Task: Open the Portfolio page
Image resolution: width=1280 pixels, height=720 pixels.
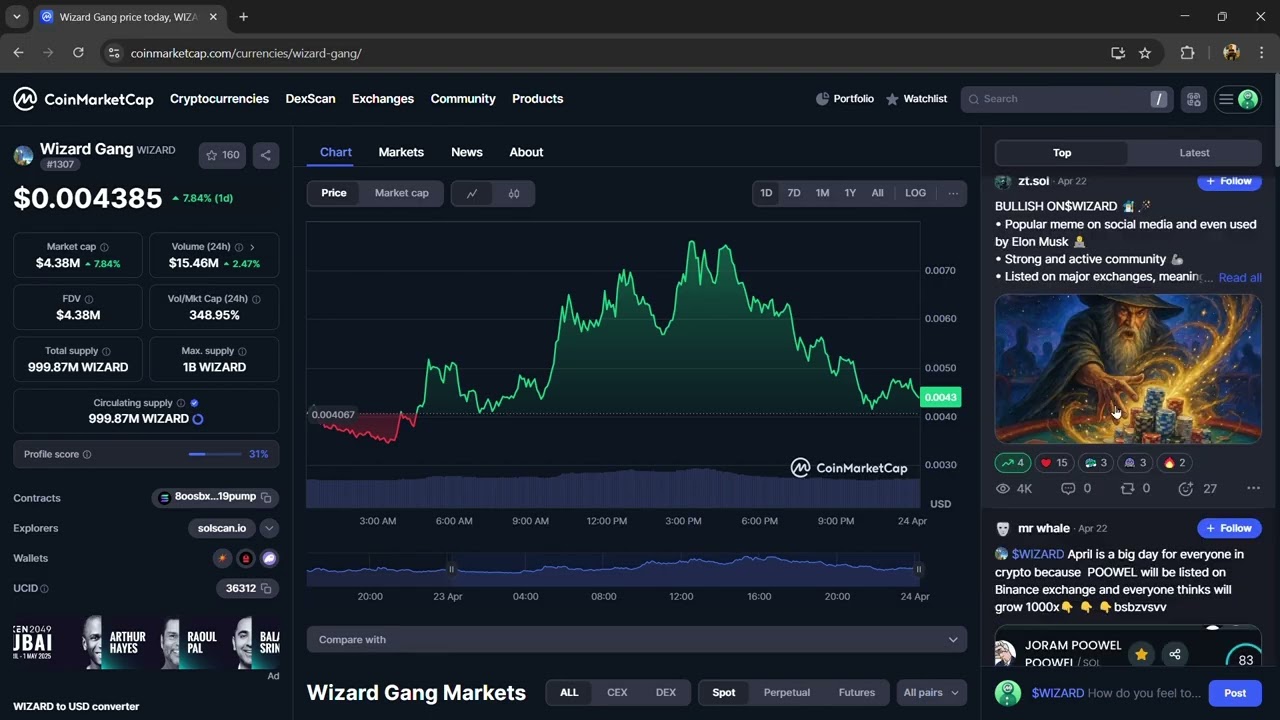Action: tap(845, 99)
